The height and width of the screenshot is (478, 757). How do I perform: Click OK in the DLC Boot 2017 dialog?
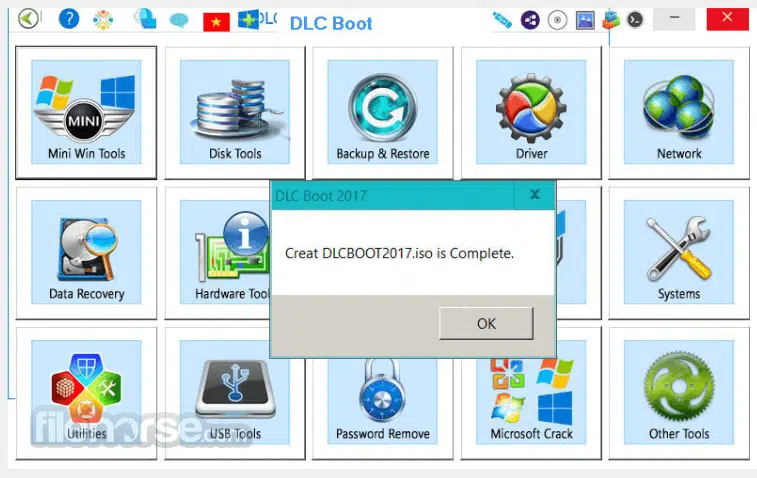point(486,323)
